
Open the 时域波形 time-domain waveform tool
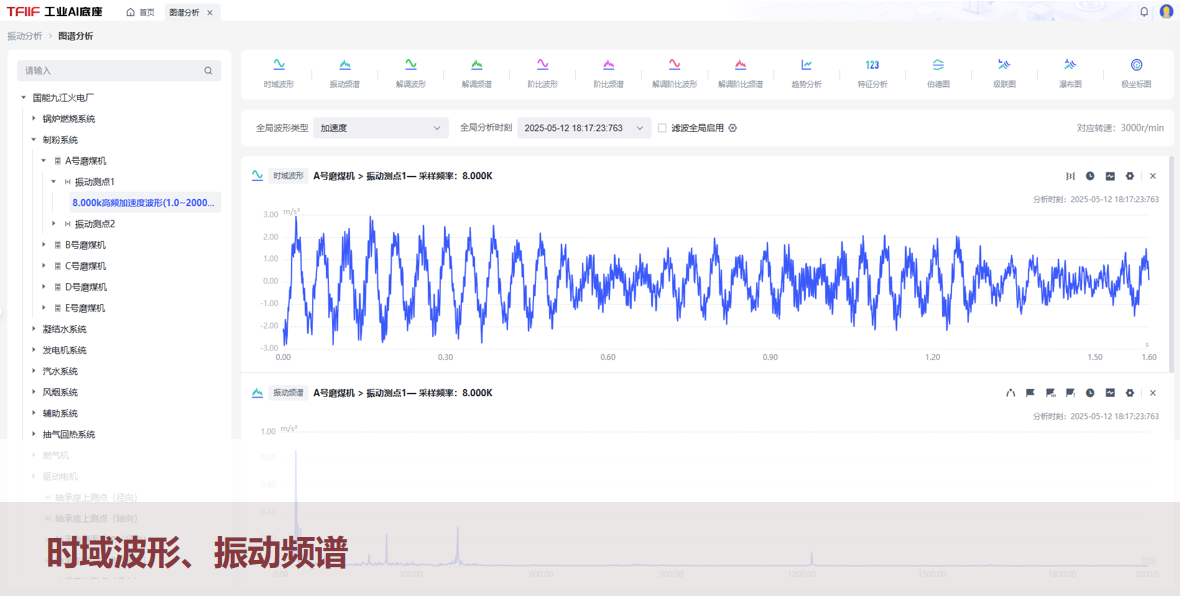click(x=278, y=73)
